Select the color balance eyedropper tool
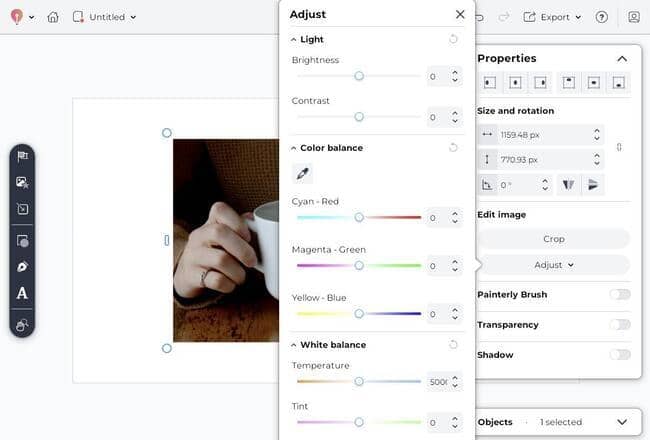The image size is (650, 440). pyautogui.click(x=302, y=173)
